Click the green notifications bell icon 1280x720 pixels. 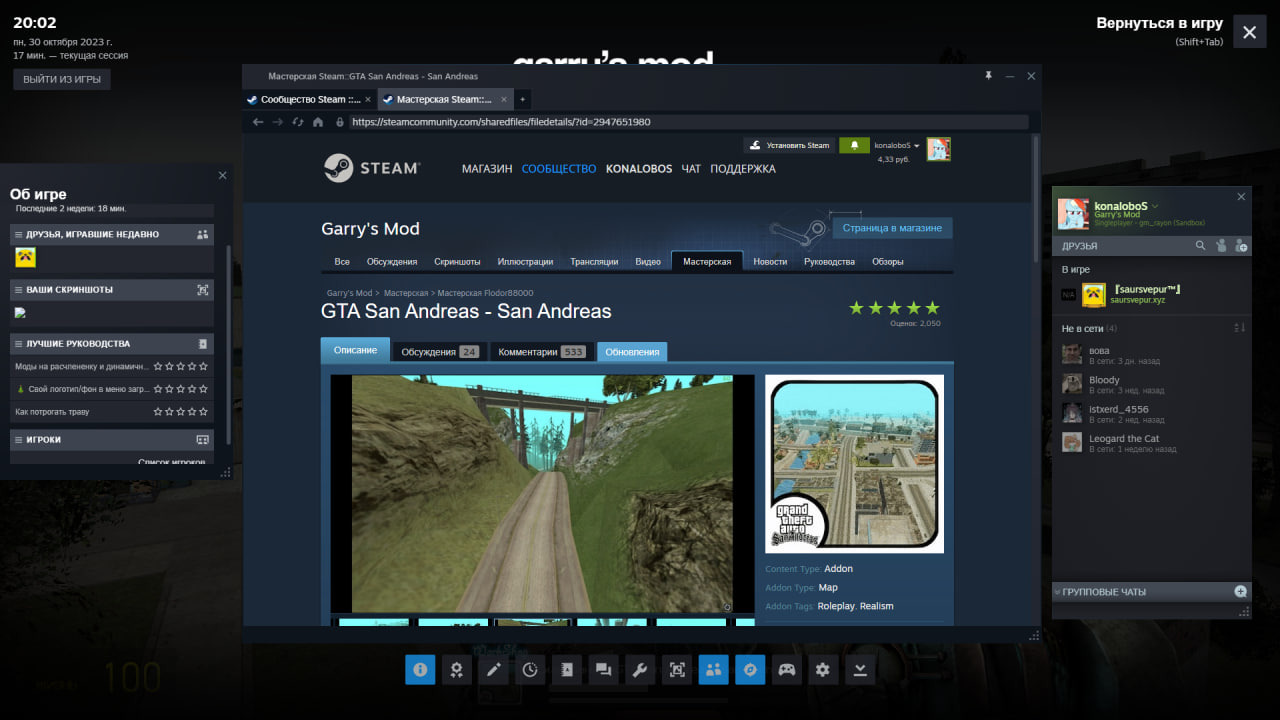[854, 145]
